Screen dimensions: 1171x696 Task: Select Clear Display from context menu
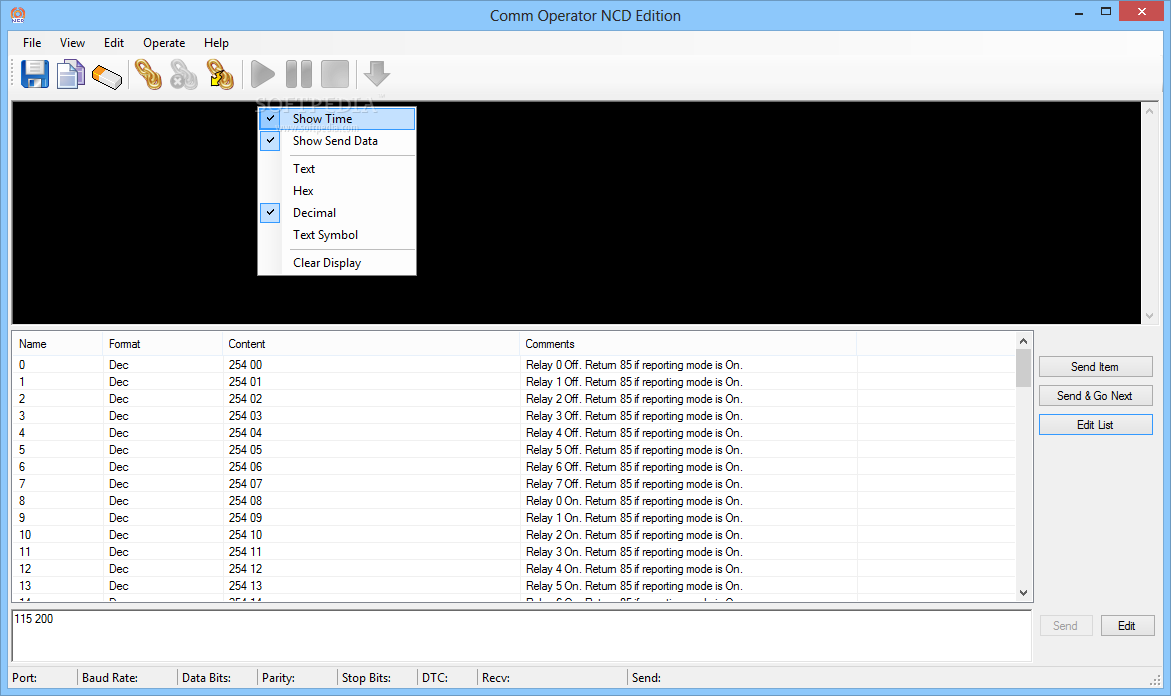337,263
